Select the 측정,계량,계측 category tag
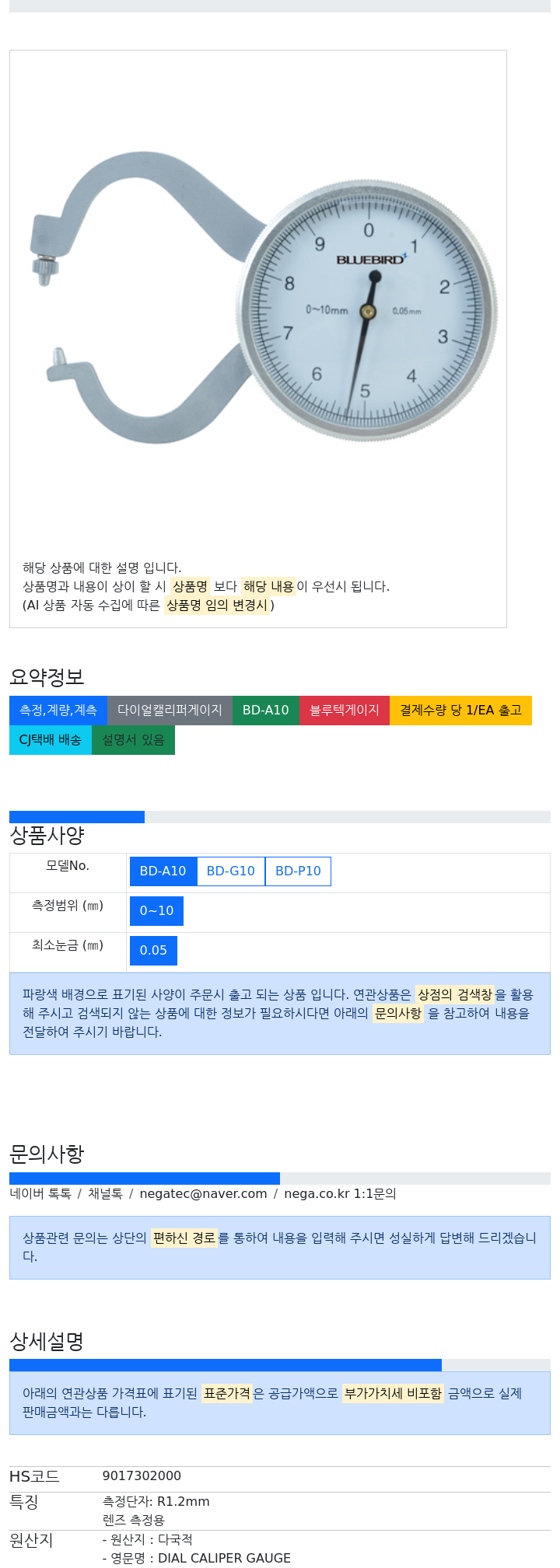Viewport: 560px width, 1568px height. click(58, 711)
